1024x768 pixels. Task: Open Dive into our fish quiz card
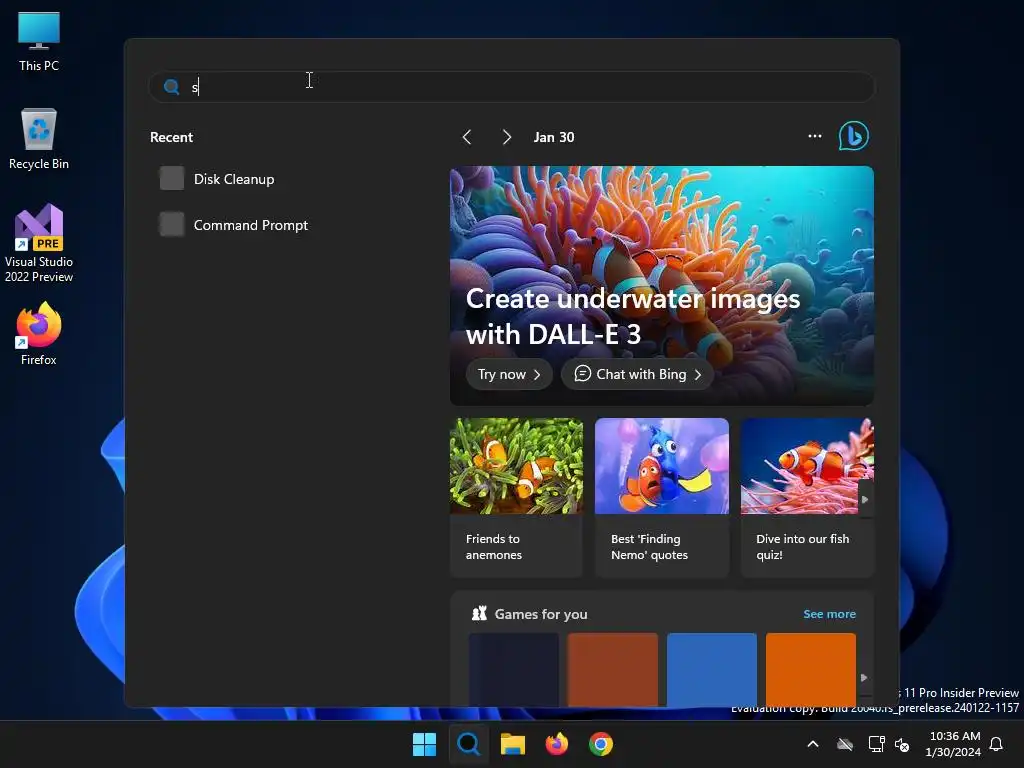807,498
